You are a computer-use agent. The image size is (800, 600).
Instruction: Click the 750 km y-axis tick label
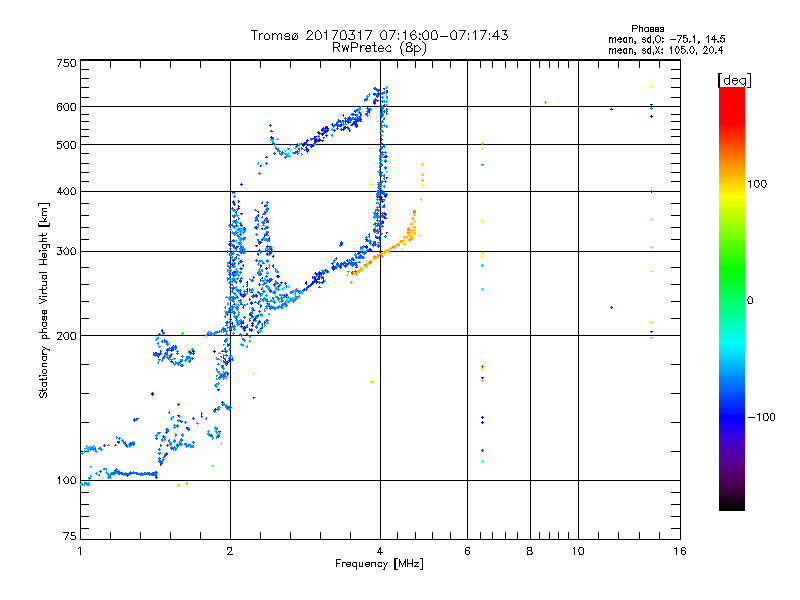[67, 63]
